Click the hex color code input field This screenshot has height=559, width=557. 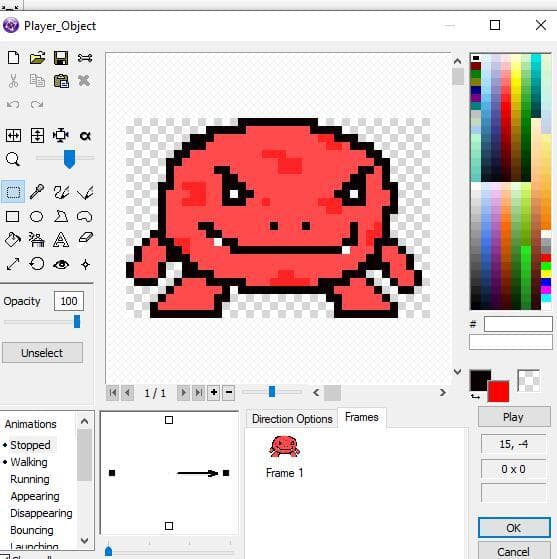pyautogui.click(x=518, y=324)
